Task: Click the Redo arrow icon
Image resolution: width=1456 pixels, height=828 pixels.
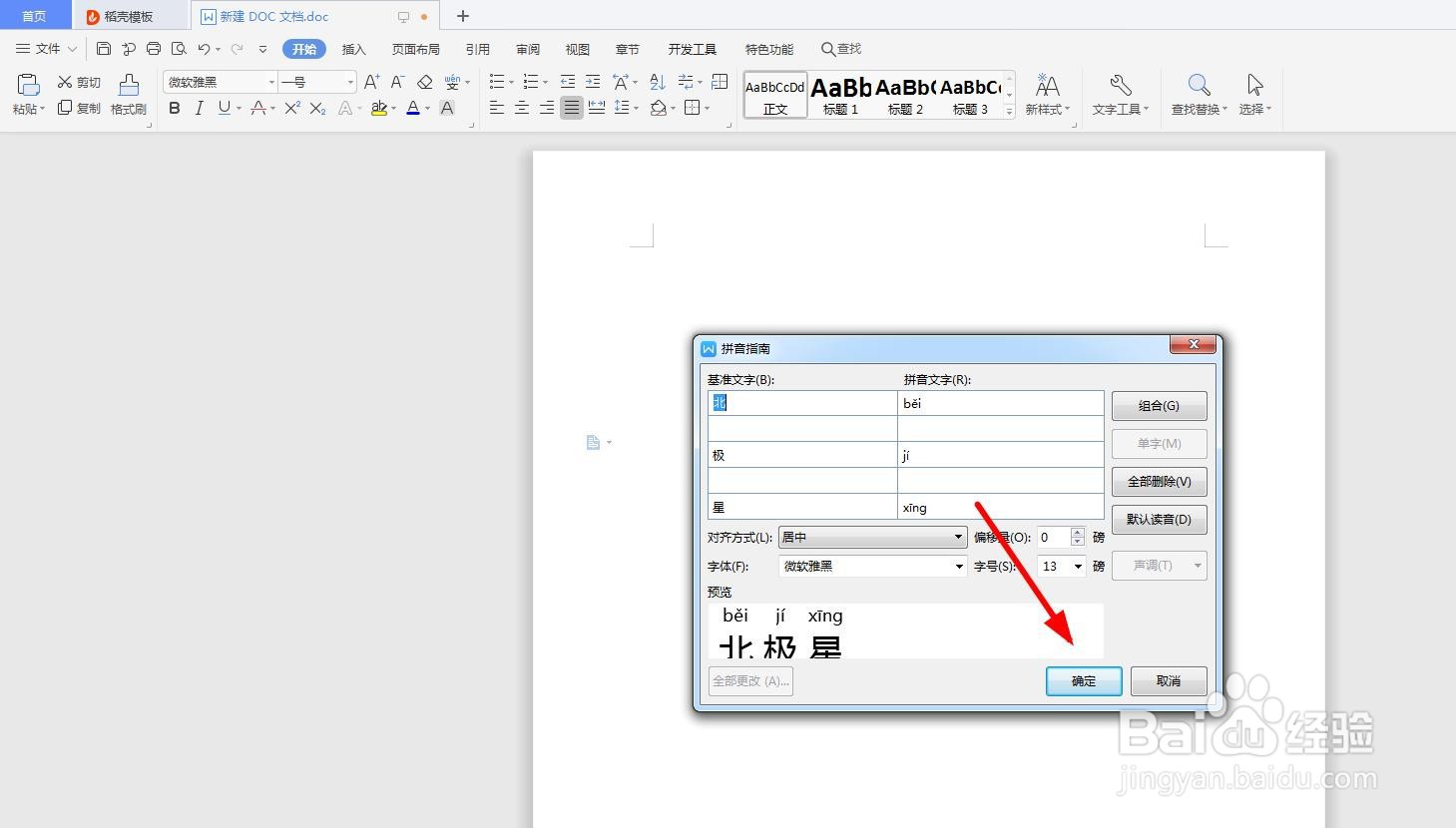Action: [238, 49]
